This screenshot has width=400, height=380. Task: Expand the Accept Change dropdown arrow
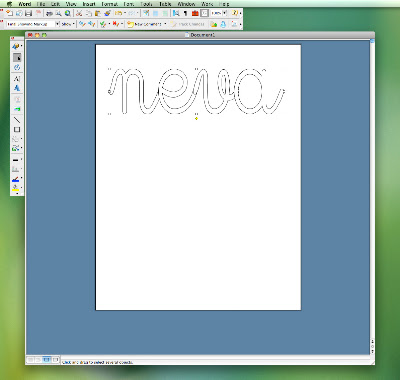(x=109, y=24)
